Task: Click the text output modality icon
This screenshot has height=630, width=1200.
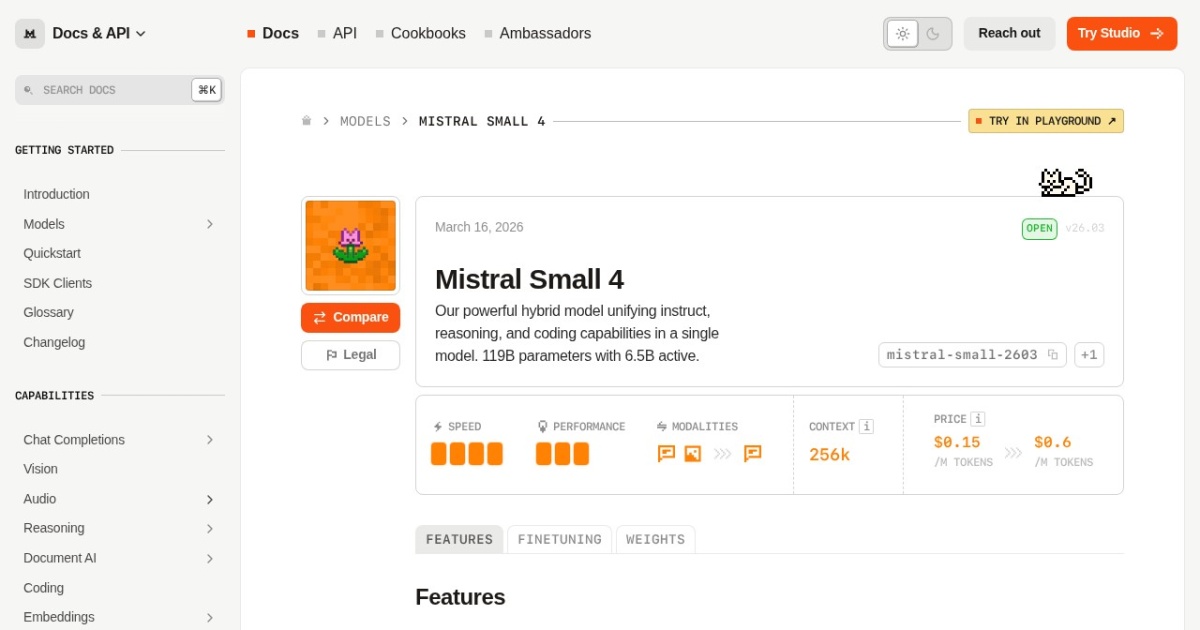Action: tap(753, 454)
